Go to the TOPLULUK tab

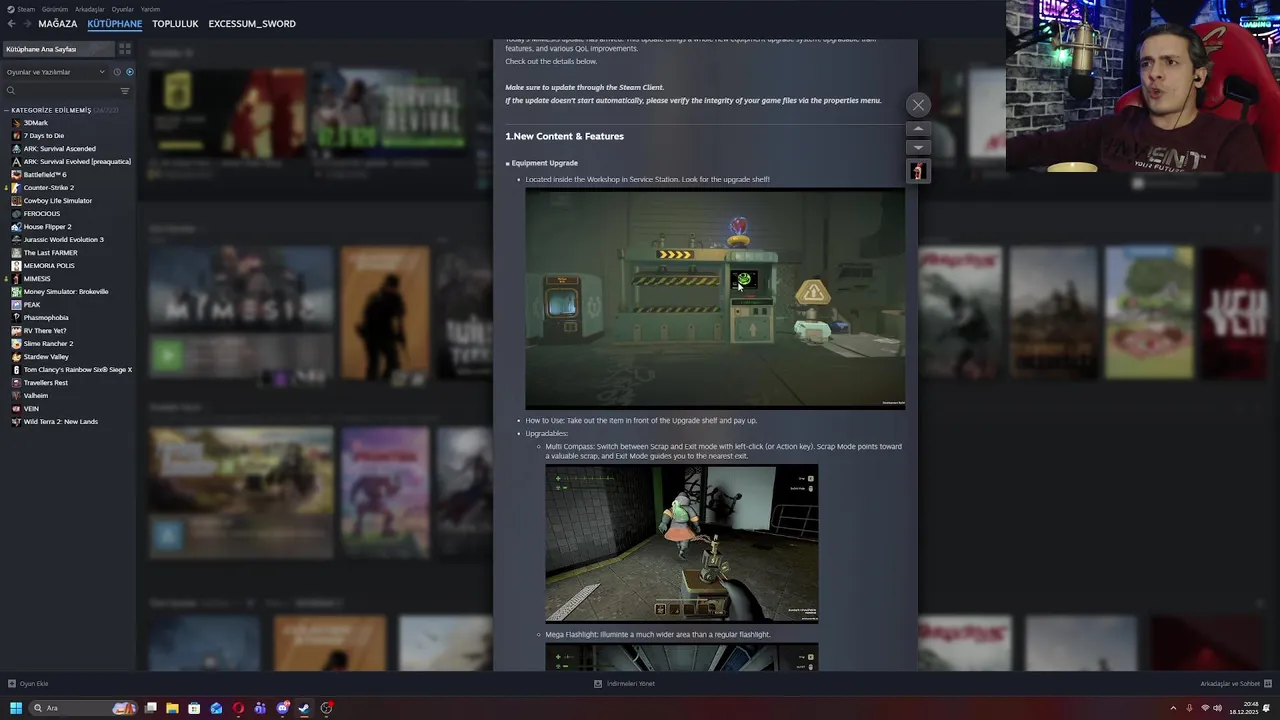click(175, 24)
